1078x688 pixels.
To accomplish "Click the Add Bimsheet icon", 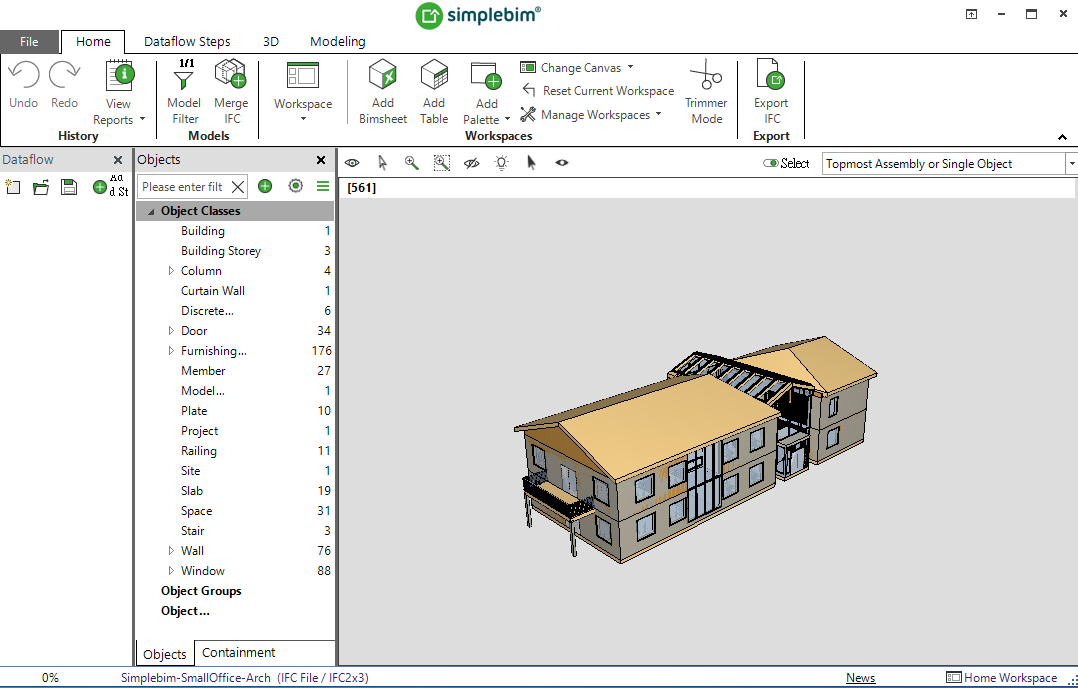I will tap(383, 76).
